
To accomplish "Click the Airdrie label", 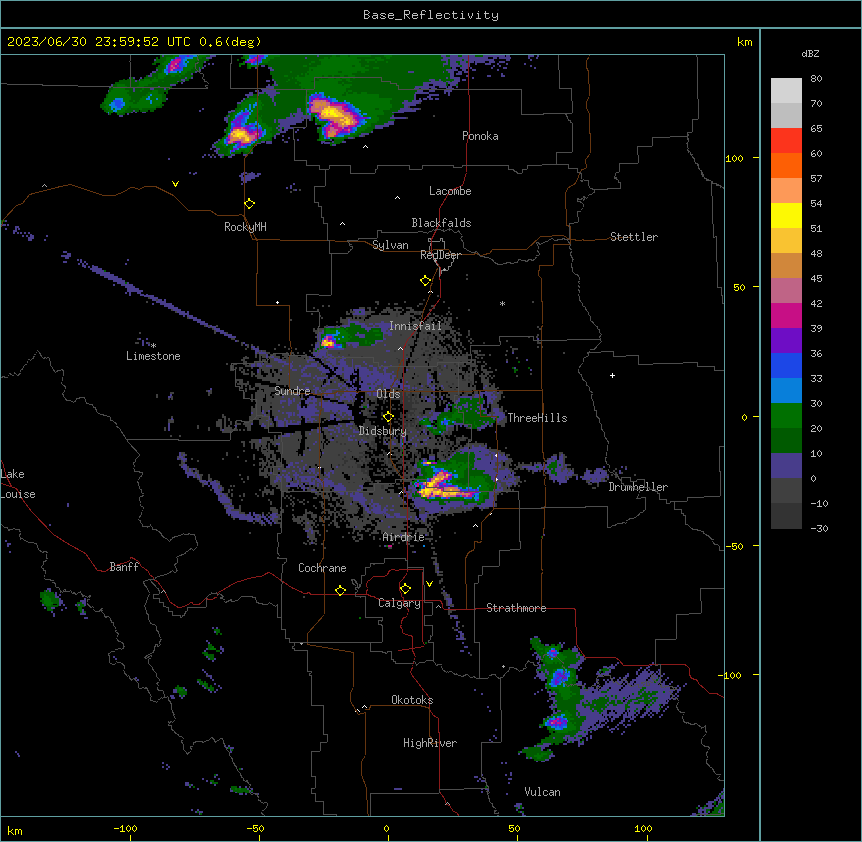I will (x=404, y=537).
